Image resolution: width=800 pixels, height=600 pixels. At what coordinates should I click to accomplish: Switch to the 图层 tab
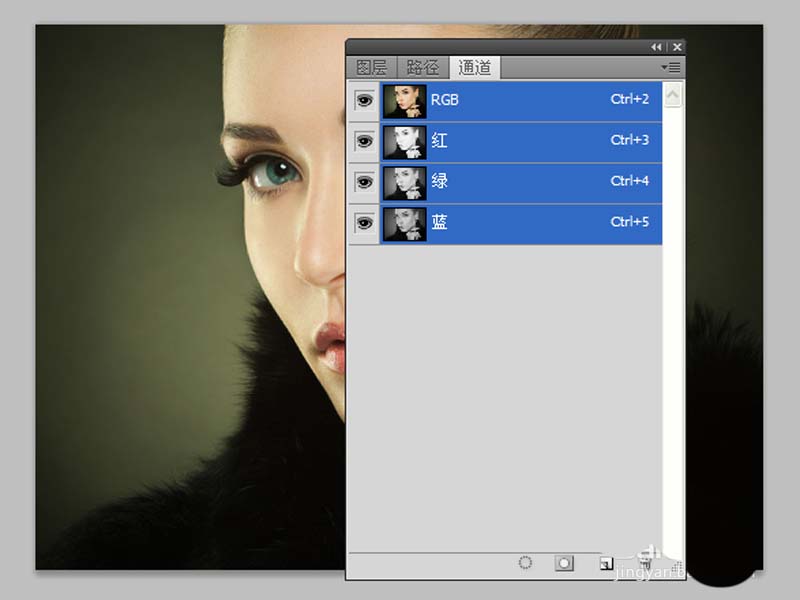click(x=371, y=68)
